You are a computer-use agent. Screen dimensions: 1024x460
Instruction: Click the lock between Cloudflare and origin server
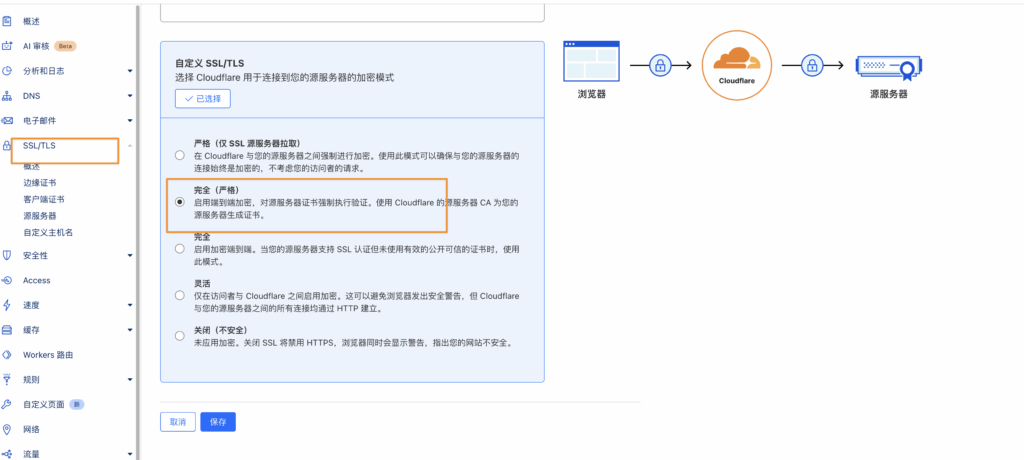click(812, 65)
